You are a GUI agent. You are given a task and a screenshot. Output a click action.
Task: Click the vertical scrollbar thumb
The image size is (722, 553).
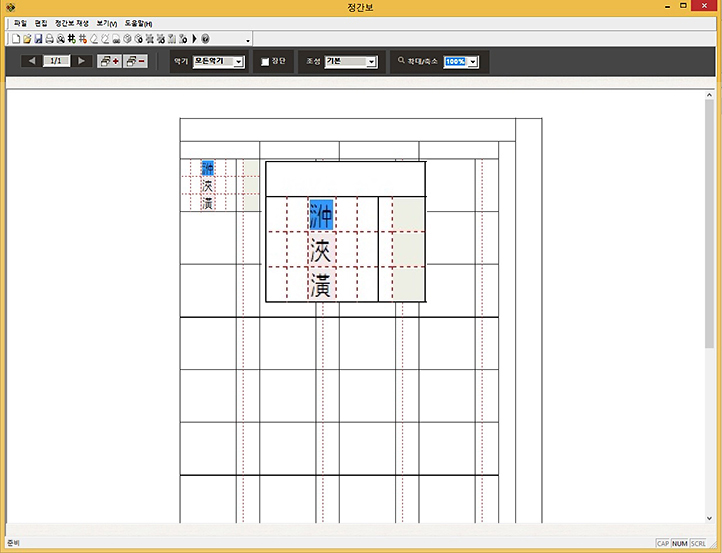(709, 223)
